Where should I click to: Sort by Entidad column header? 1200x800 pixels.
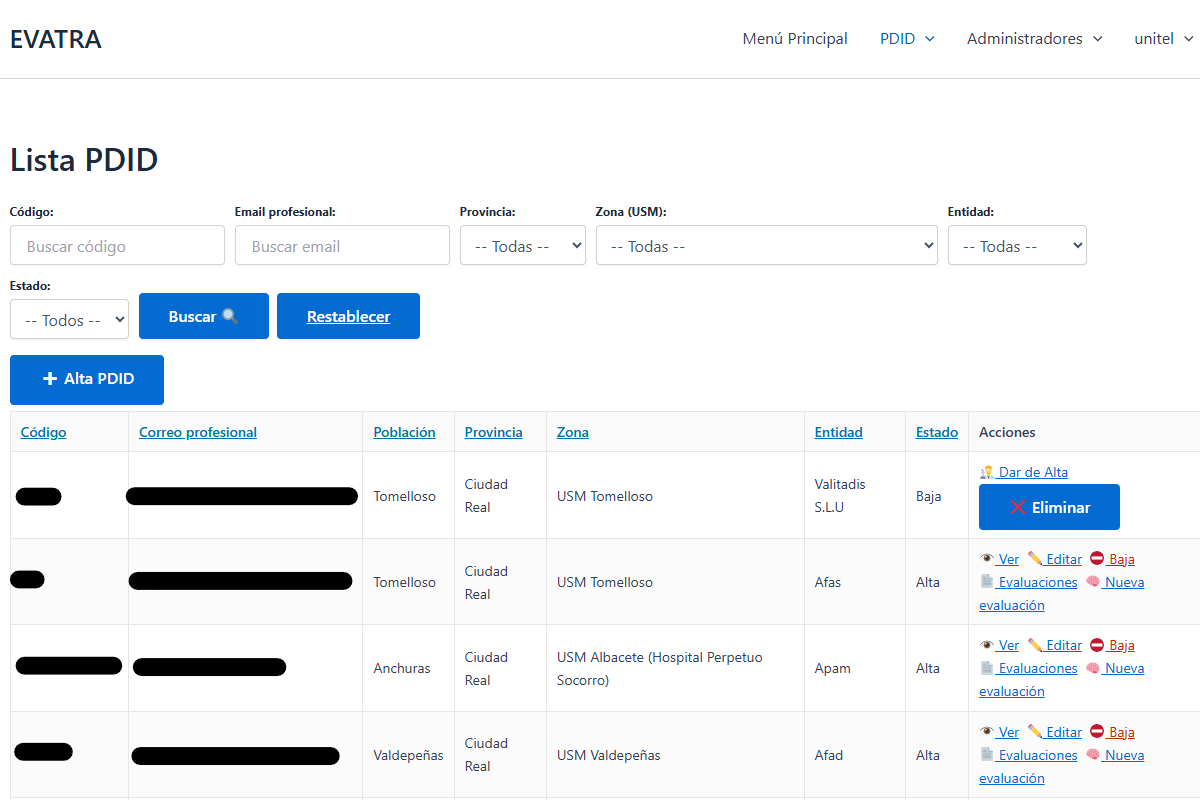click(x=839, y=432)
